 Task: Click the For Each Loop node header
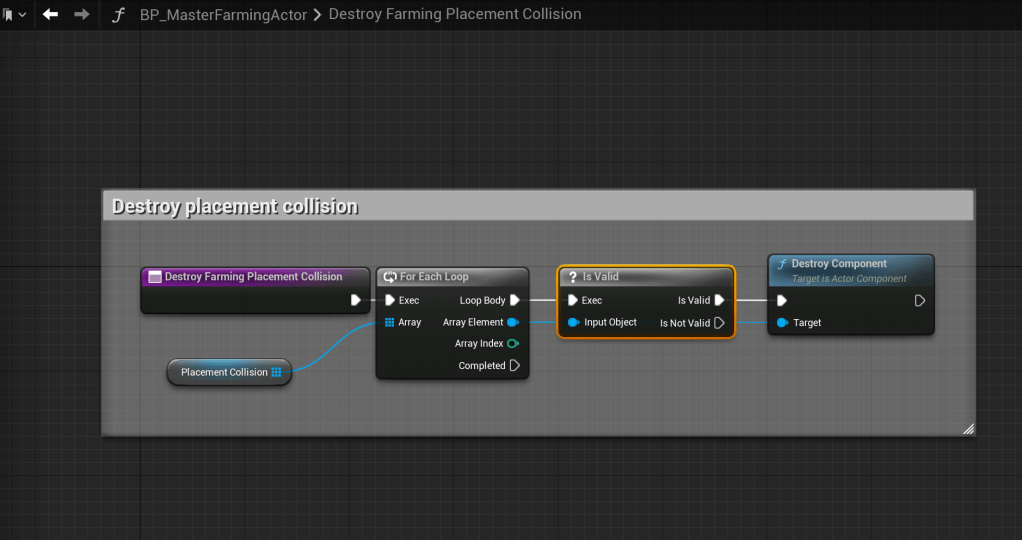coord(452,277)
